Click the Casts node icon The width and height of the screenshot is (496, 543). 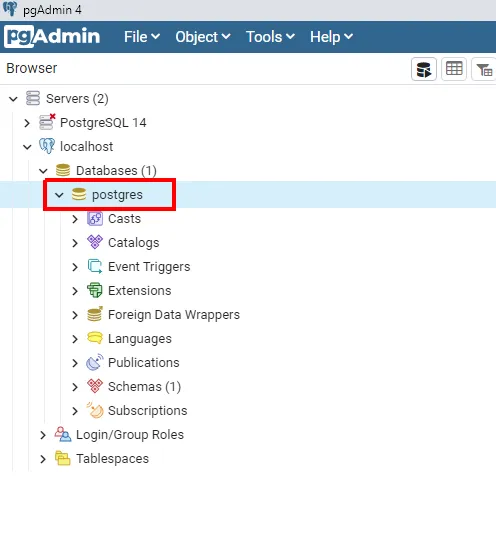click(x=95, y=219)
